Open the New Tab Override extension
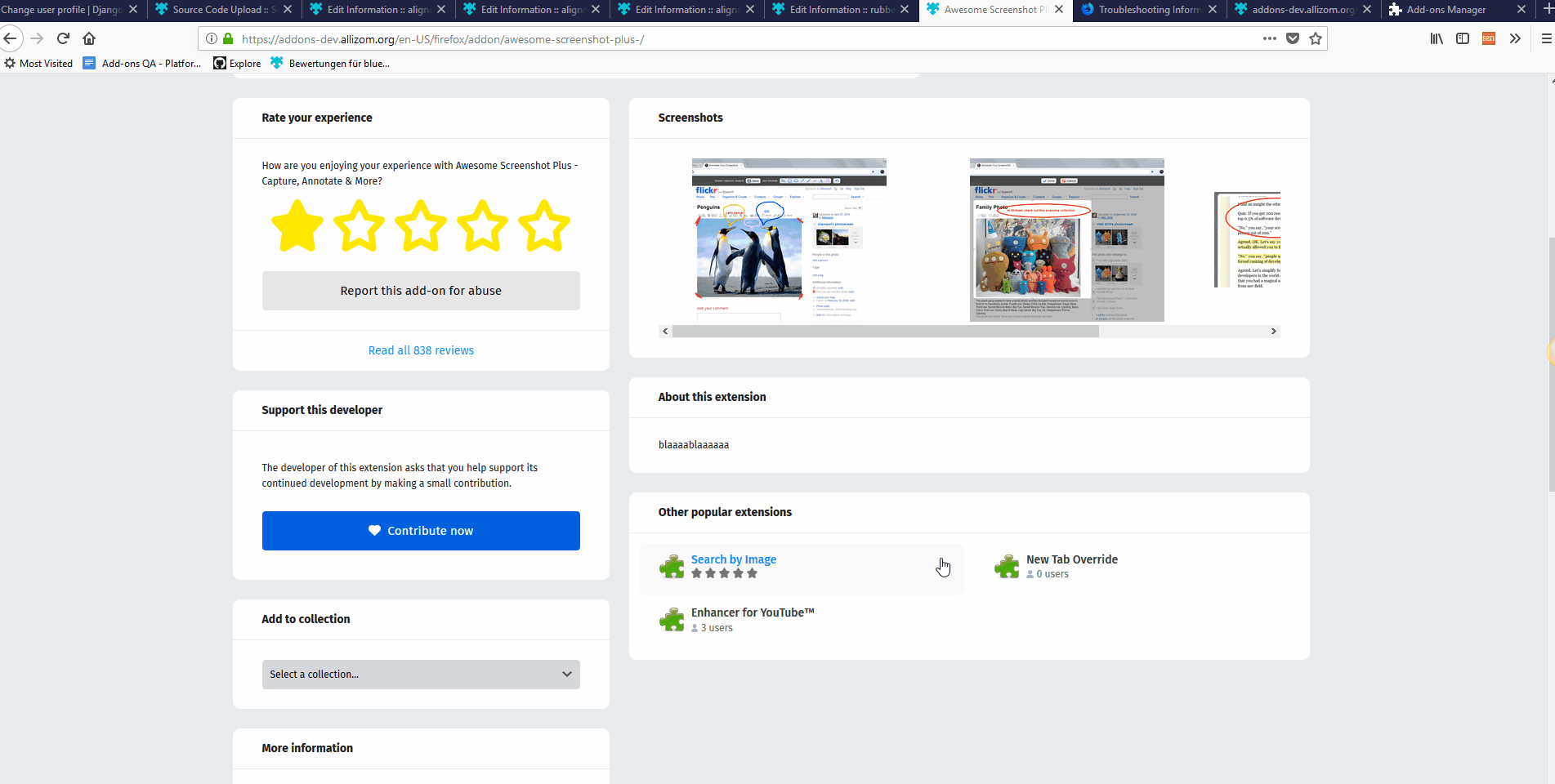The width and height of the screenshot is (1555, 784). (x=1072, y=559)
